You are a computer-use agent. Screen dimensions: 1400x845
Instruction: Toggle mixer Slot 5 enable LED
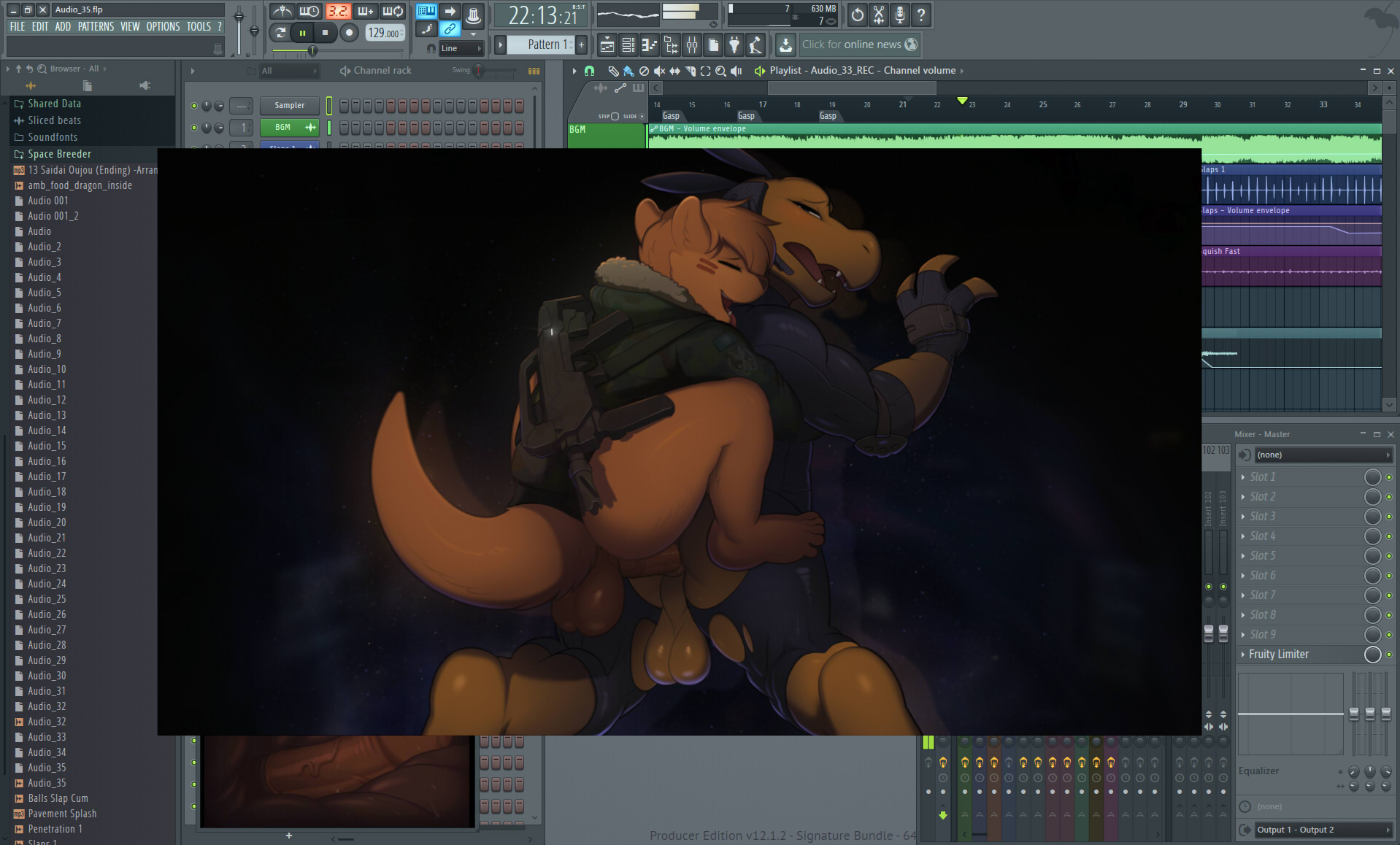(1389, 556)
